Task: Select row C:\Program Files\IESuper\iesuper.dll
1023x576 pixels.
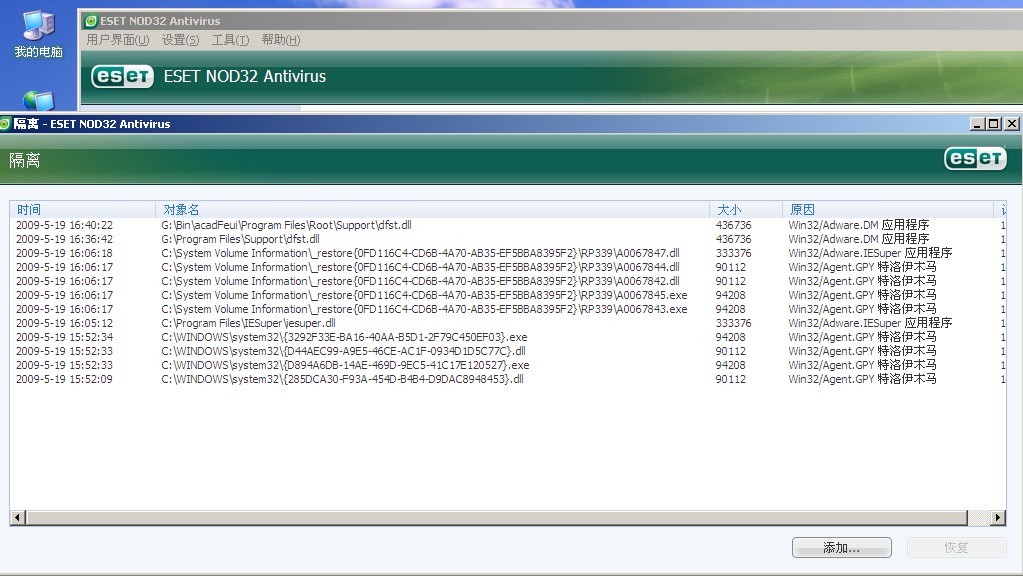Action: (508, 324)
